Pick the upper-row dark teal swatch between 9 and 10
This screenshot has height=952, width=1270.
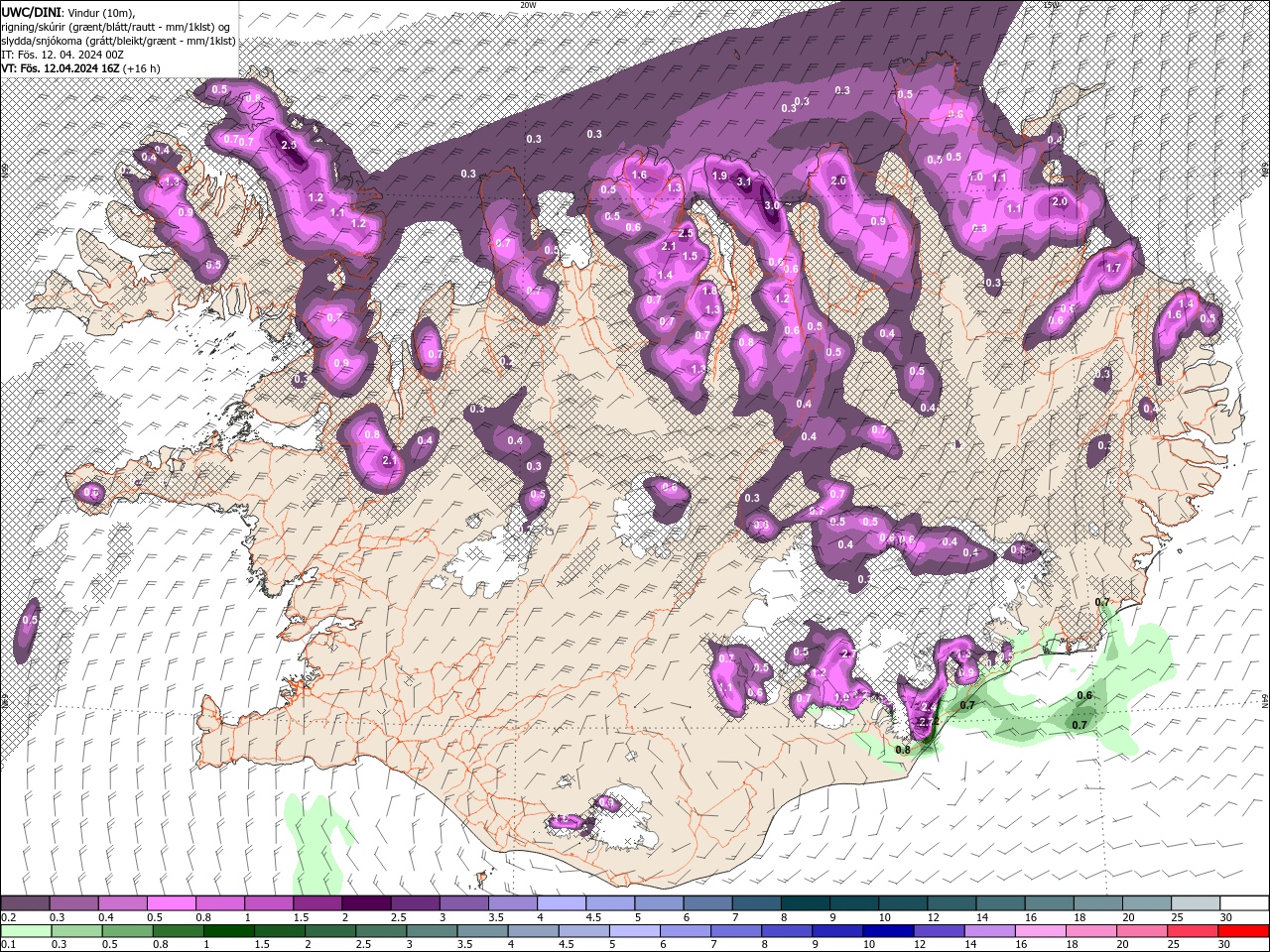tap(853, 903)
